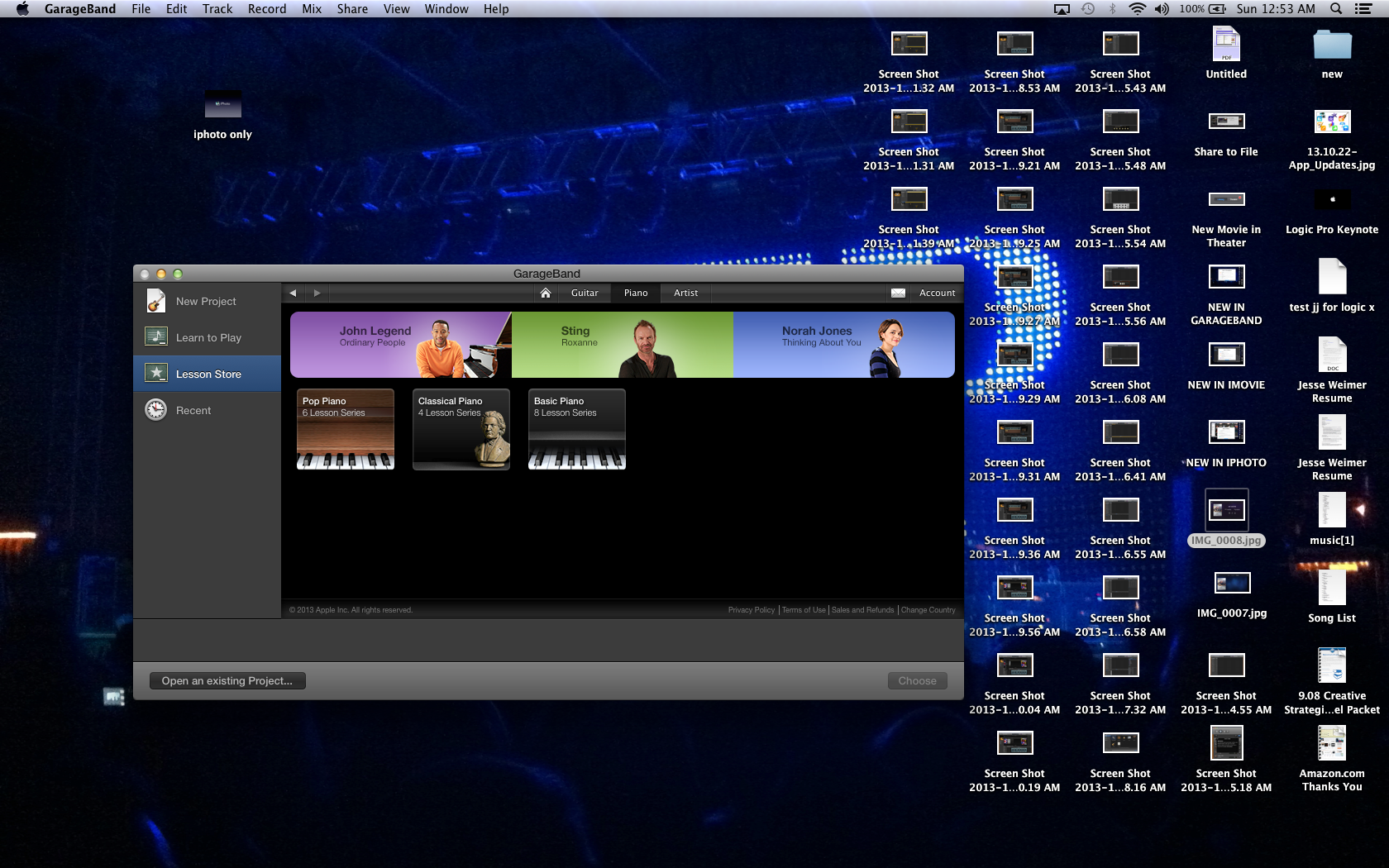This screenshot has width=1389, height=868.
Task: Select 'test jj for logic x' file icon
Action: click(1332, 276)
